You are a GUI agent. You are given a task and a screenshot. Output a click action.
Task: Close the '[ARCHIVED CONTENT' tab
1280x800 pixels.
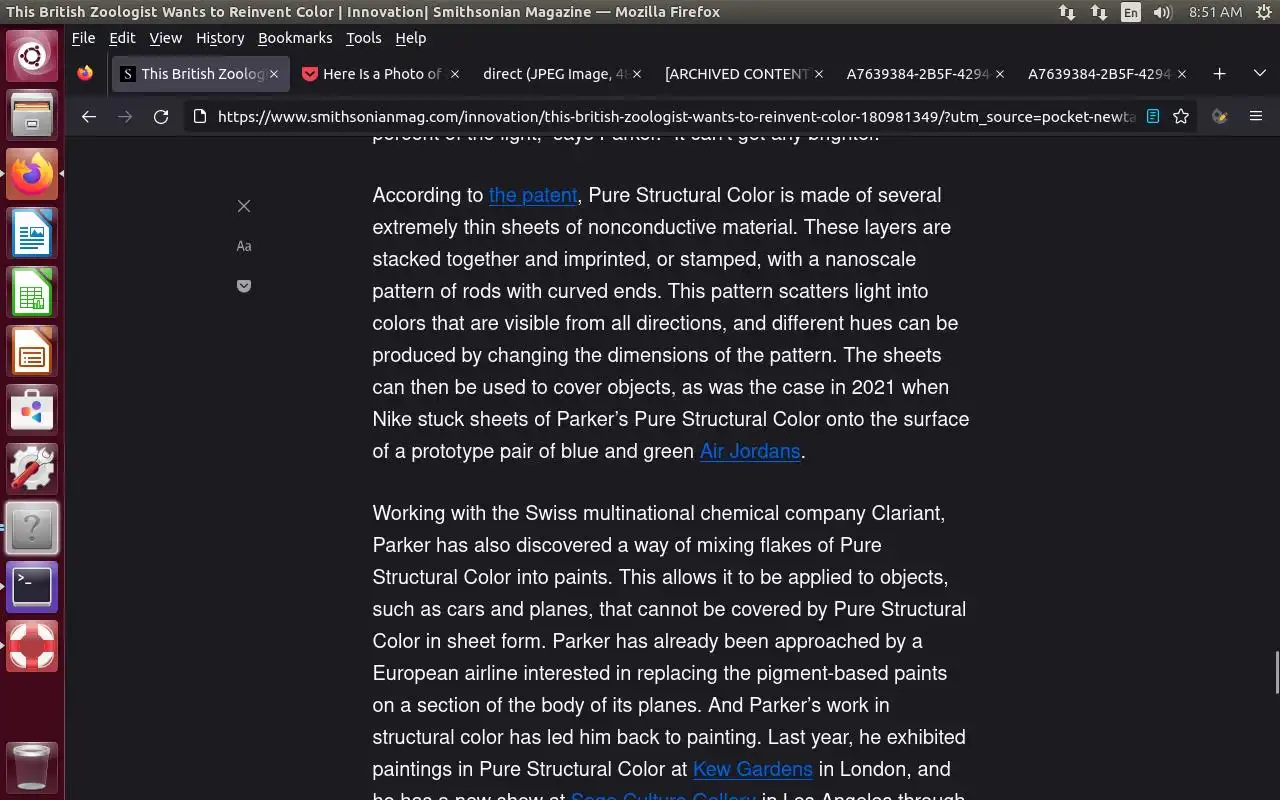[819, 74]
